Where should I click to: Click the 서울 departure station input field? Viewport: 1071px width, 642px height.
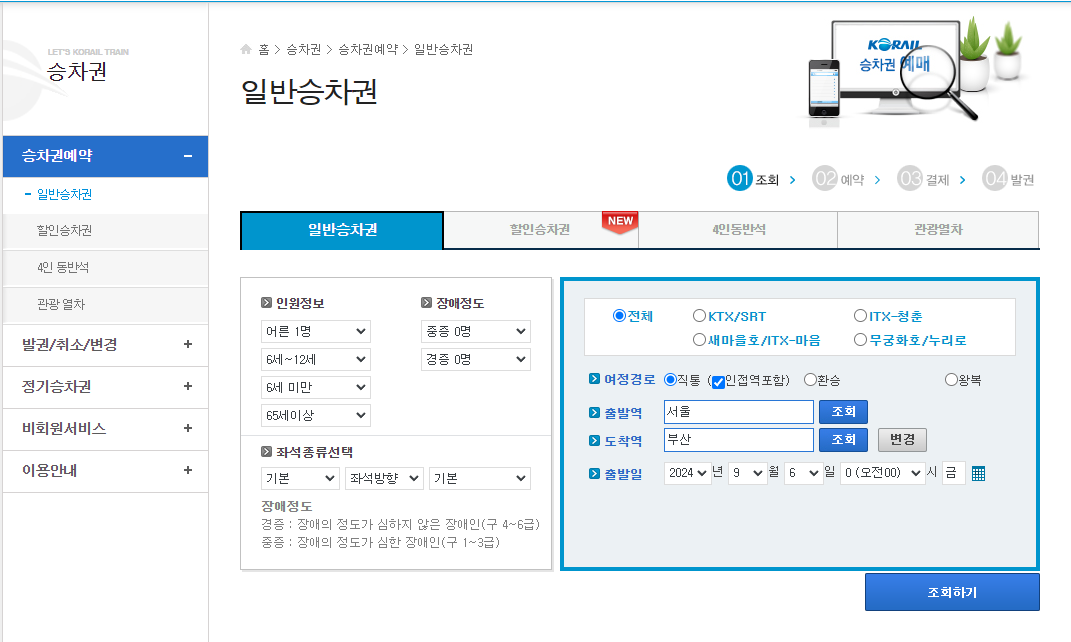(x=738, y=412)
